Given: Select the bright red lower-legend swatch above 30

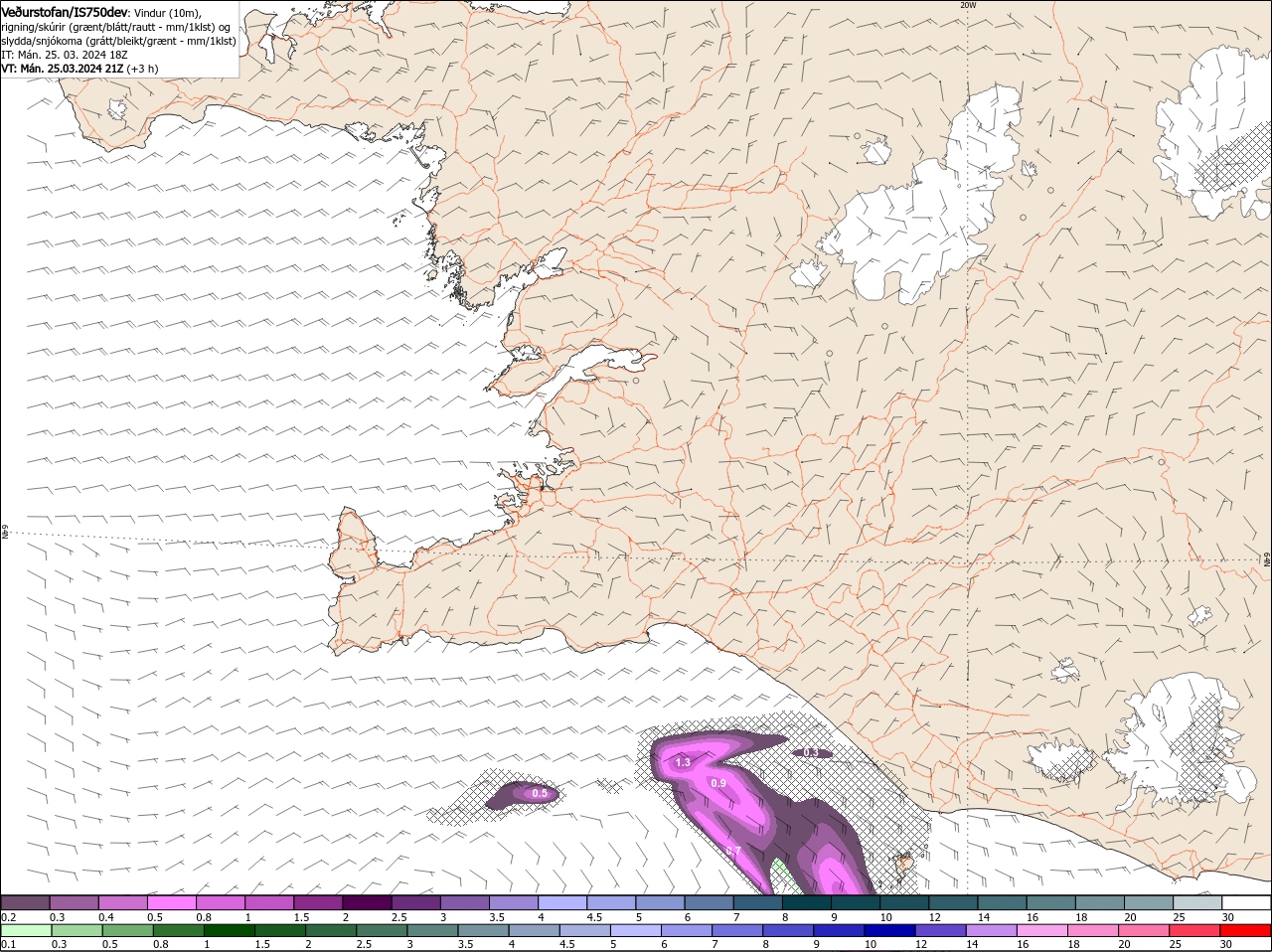Looking at the screenshot, I should (1245, 930).
